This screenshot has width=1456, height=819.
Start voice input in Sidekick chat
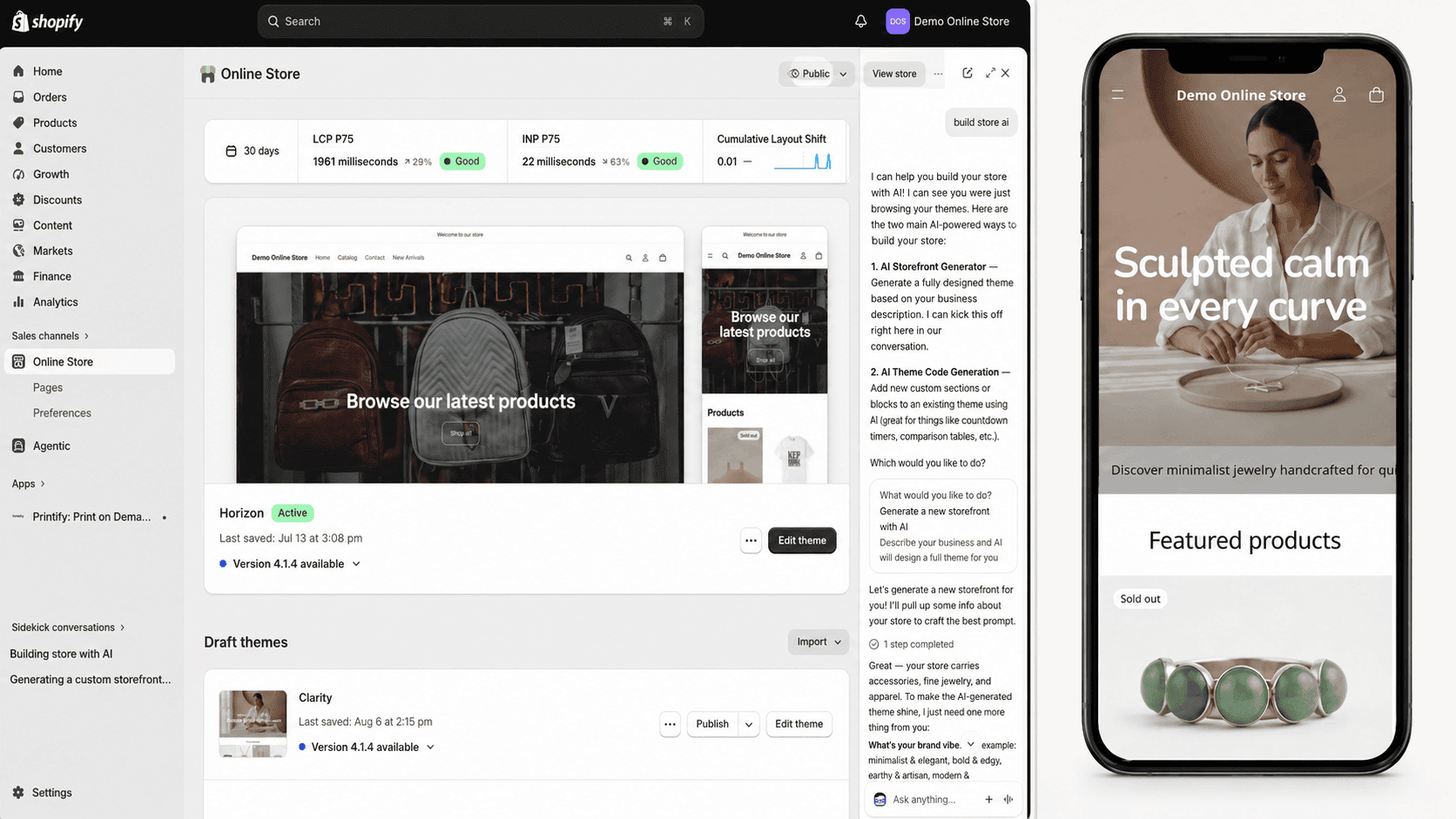(1008, 799)
